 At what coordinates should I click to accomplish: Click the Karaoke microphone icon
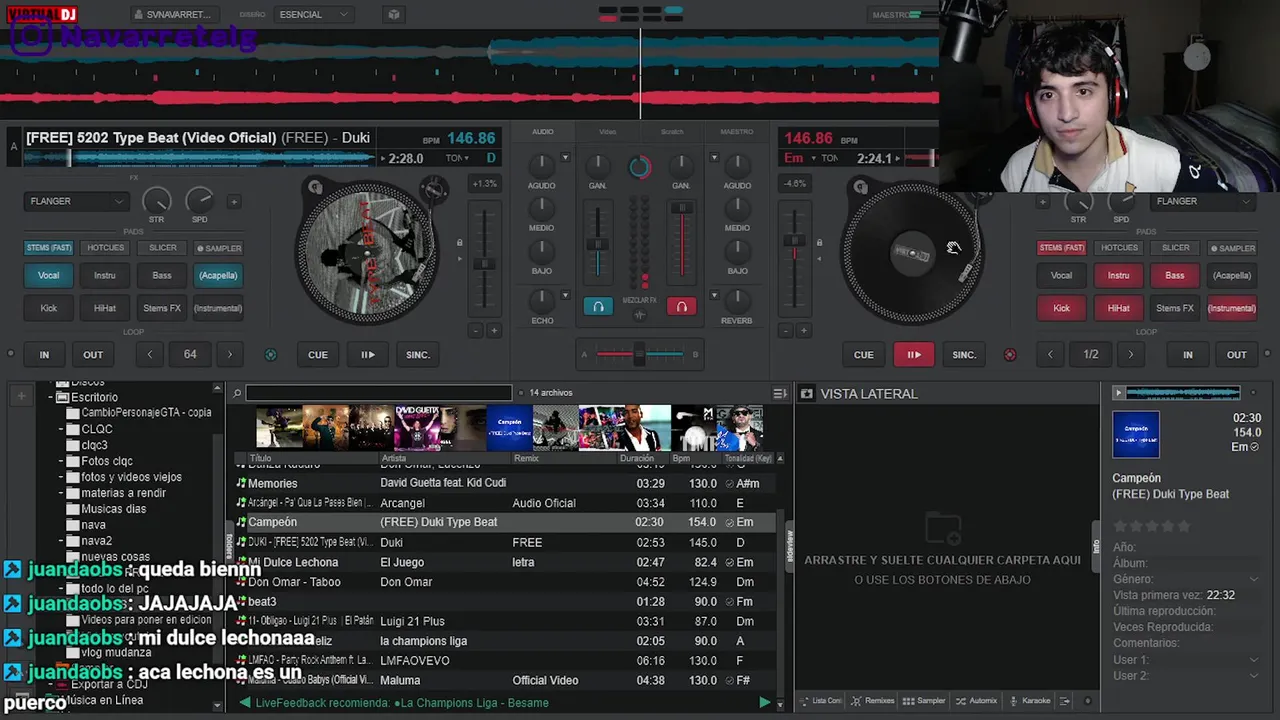tap(1013, 701)
